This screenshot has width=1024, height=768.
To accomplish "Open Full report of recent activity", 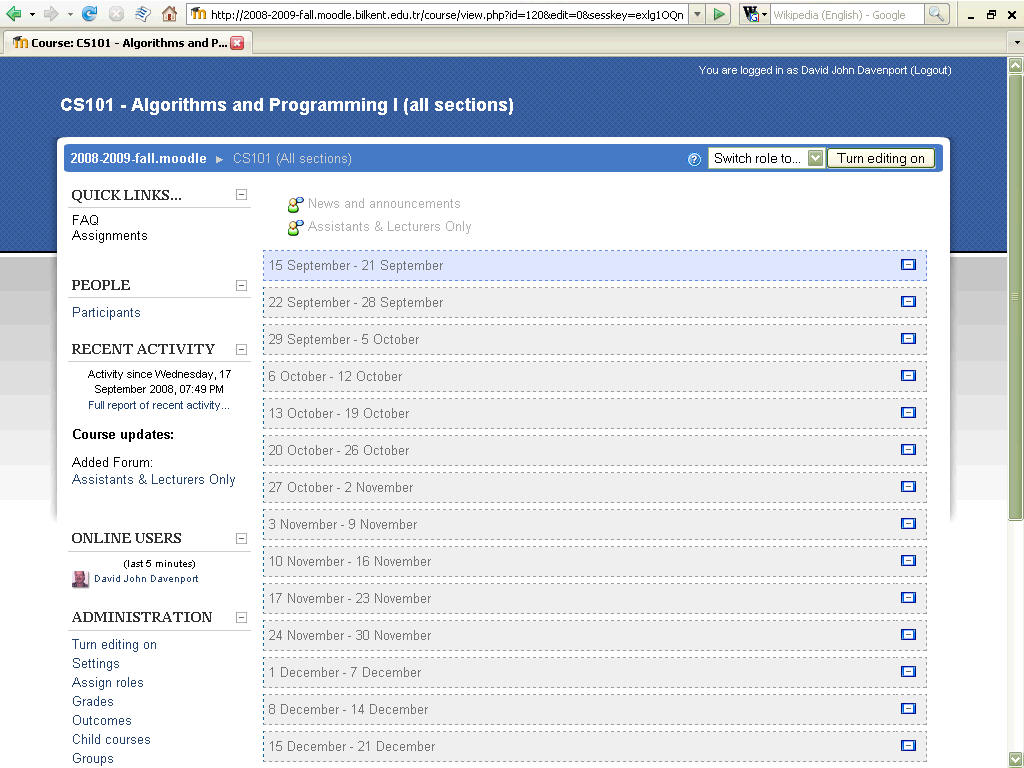I will point(159,406).
